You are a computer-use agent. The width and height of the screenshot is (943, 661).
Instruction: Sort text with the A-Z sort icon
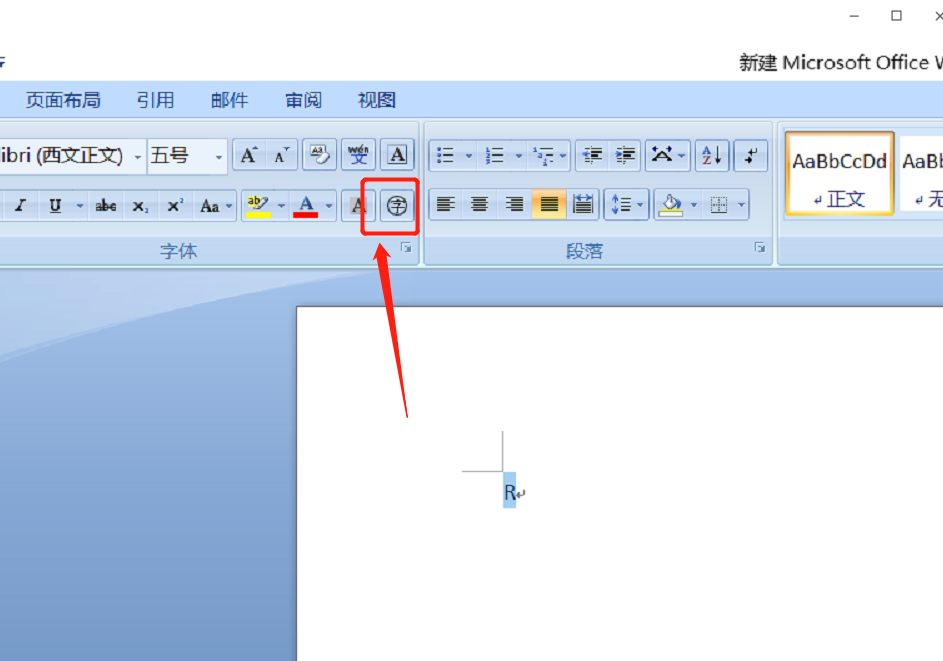click(711, 155)
